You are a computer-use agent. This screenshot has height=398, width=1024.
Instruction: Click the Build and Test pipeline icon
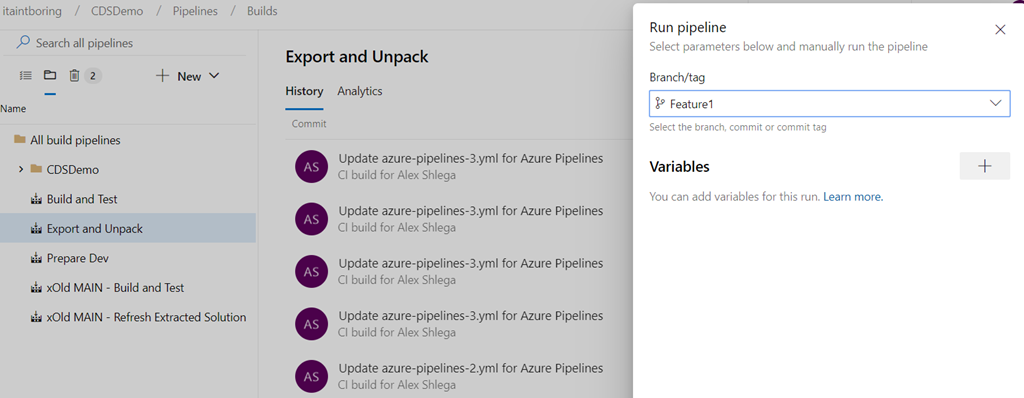[37, 199]
